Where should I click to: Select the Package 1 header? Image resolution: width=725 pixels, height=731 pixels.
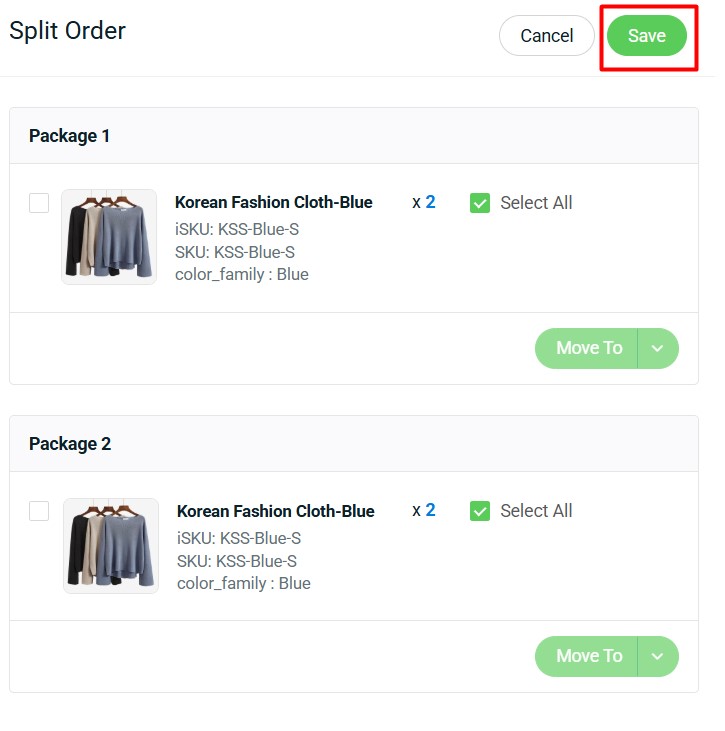point(70,136)
